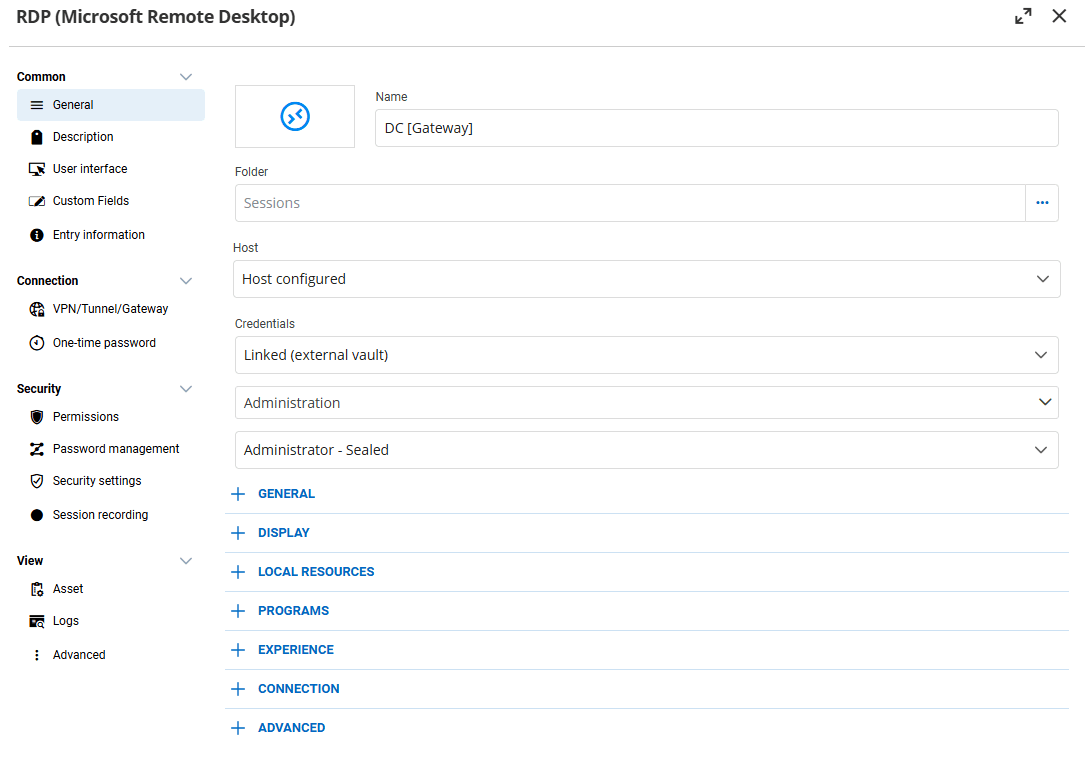Click the Password management icon
This screenshot has height=760, width=1089.
pos(36,449)
